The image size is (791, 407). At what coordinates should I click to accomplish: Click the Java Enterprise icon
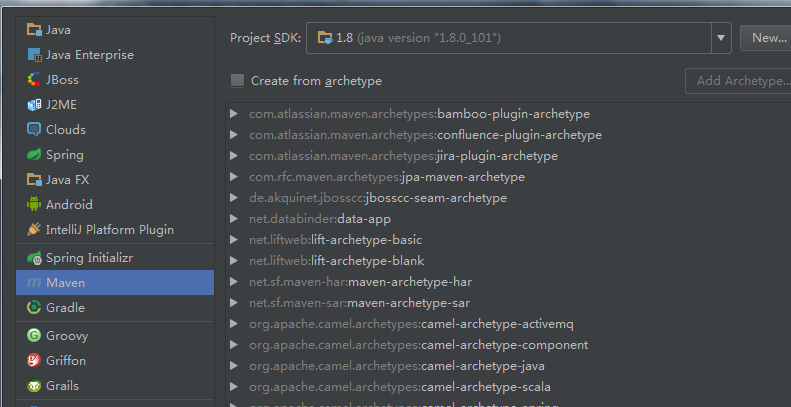34,55
